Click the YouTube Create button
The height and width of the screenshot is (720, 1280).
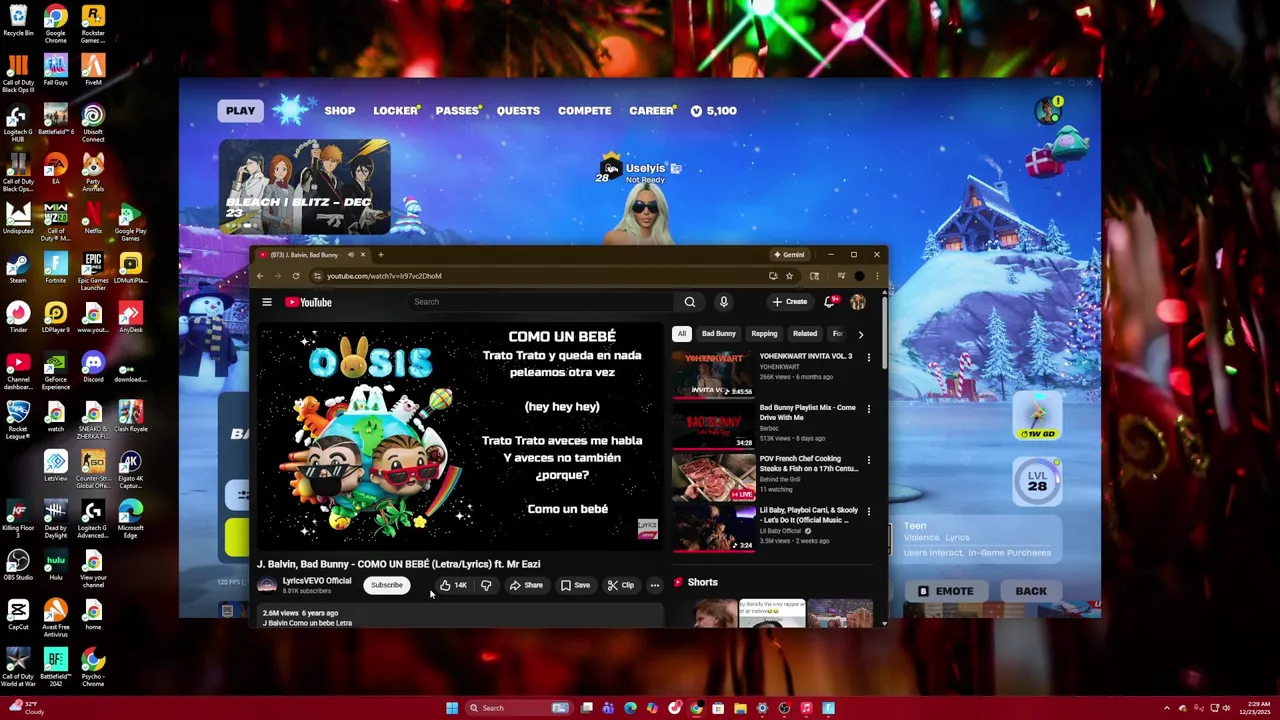tap(790, 302)
